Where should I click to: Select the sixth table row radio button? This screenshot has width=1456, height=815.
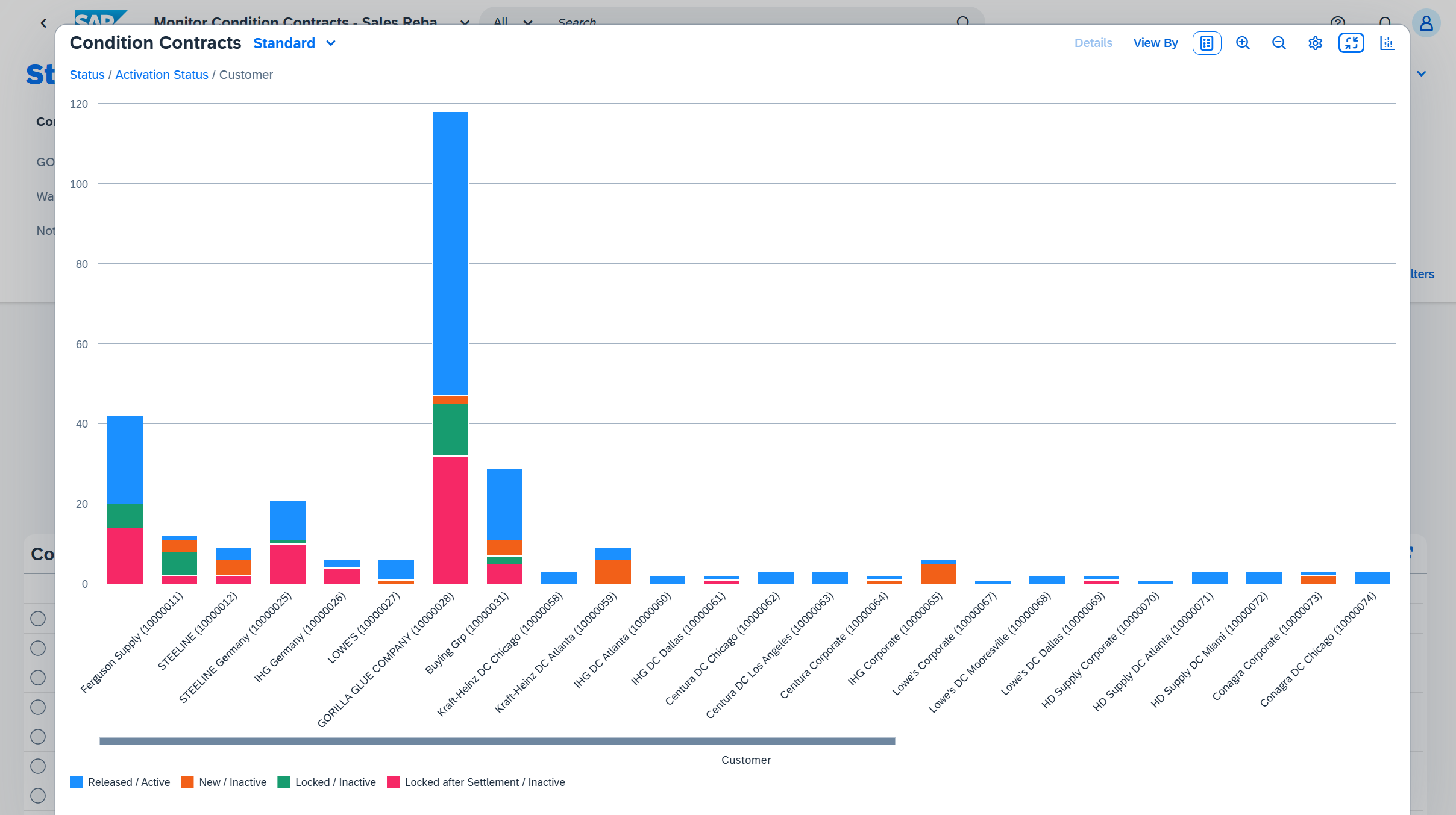[38, 766]
